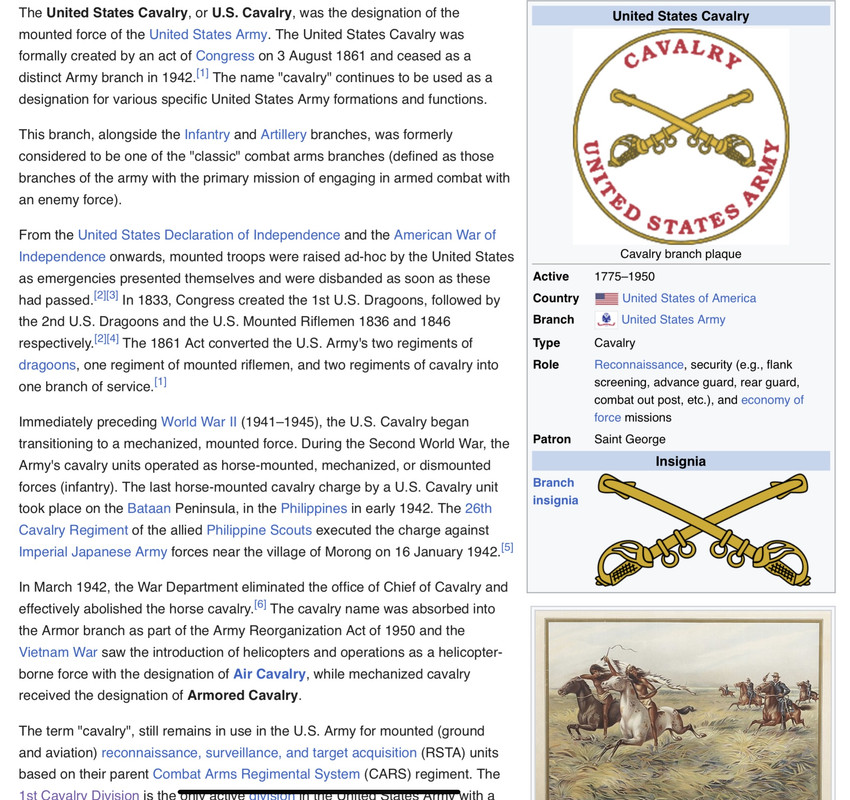This screenshot has height=800, width=850.
Task: Open citation [3] after 'had passed'
Action: (112, 295)
